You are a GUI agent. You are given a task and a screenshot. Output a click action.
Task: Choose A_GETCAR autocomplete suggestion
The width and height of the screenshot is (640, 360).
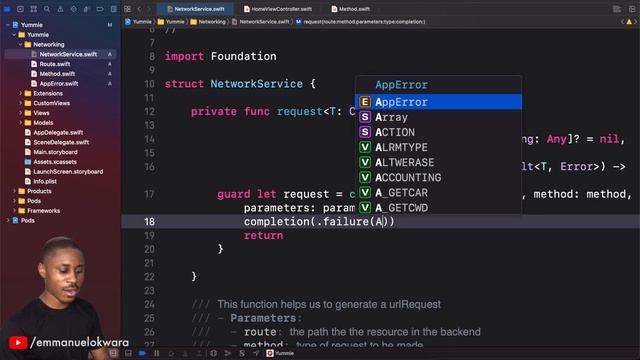pos(438,193)
